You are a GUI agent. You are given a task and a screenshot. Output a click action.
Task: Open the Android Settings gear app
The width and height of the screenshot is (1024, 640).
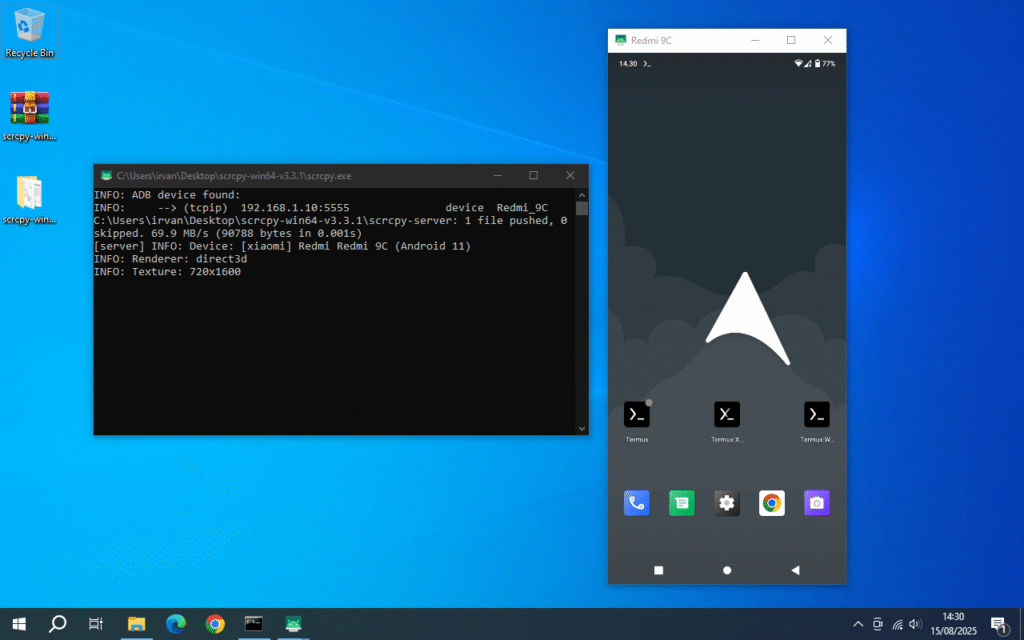point(727,503)
